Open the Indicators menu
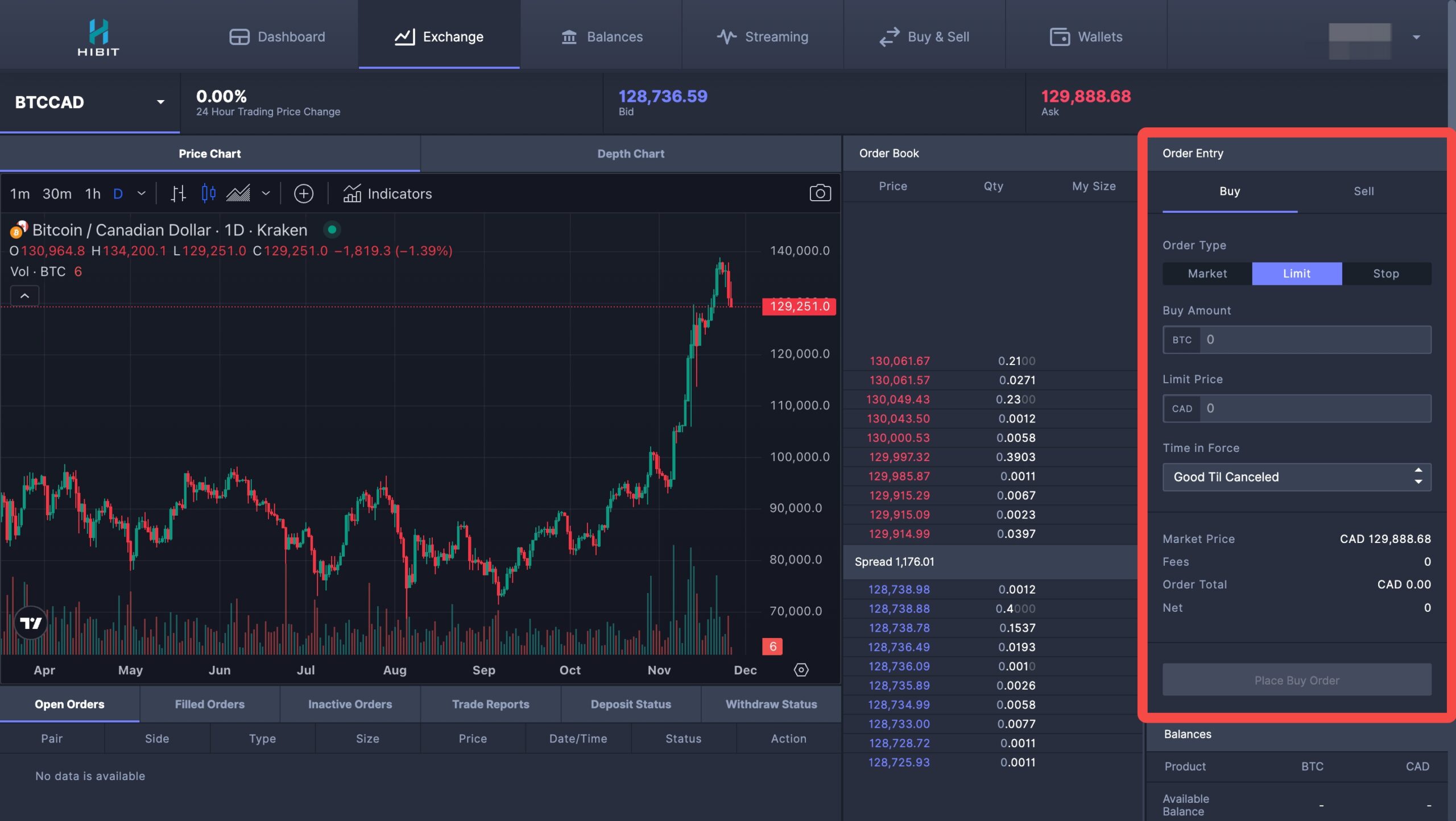 coord(387,194)
